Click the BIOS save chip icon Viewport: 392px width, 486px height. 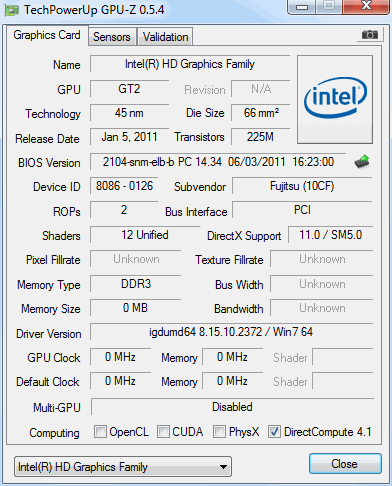(x=362, y=162)
